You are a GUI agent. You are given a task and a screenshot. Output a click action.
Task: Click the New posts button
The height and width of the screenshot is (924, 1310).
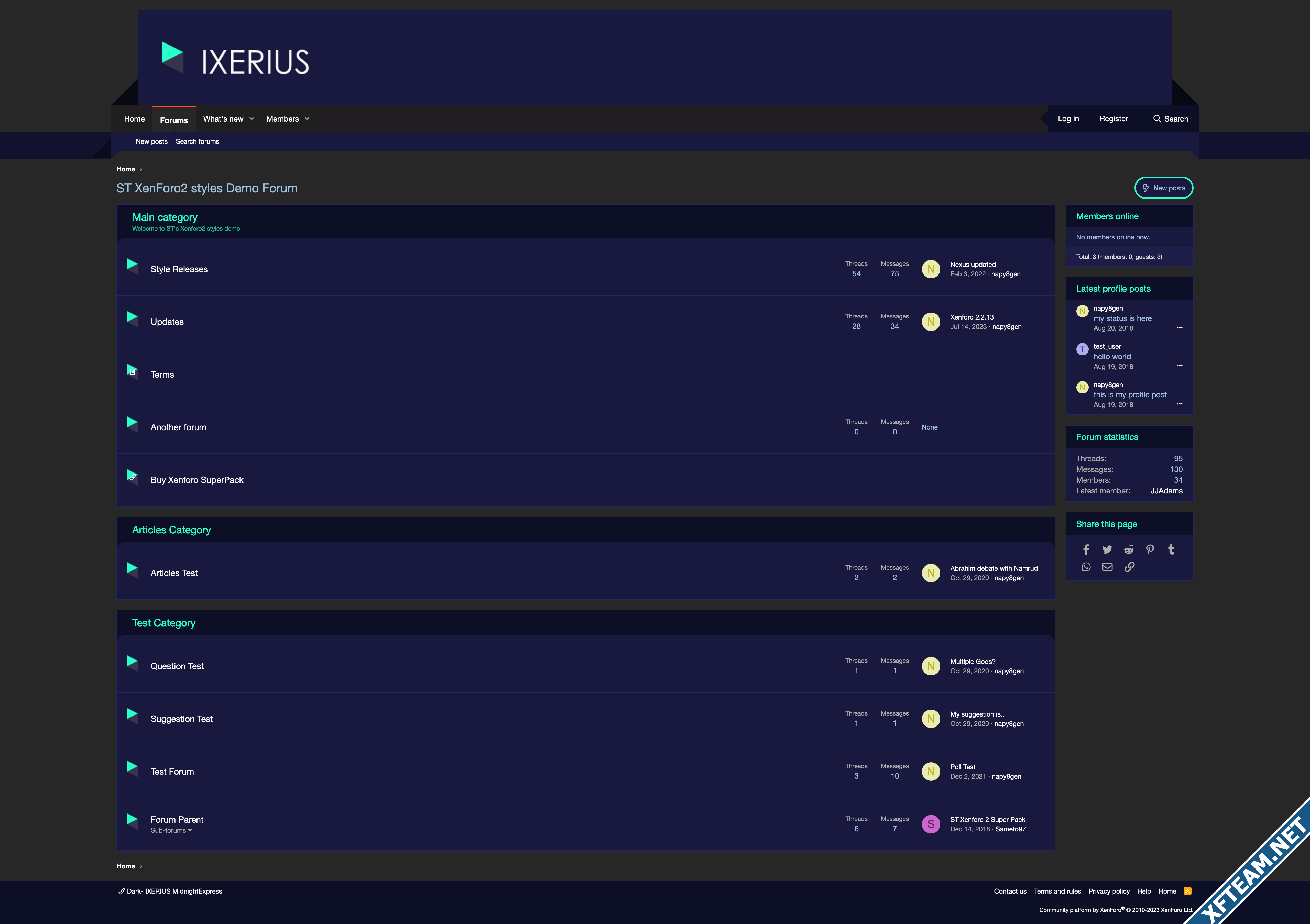pyautogui.click(x=1163, y=188)
